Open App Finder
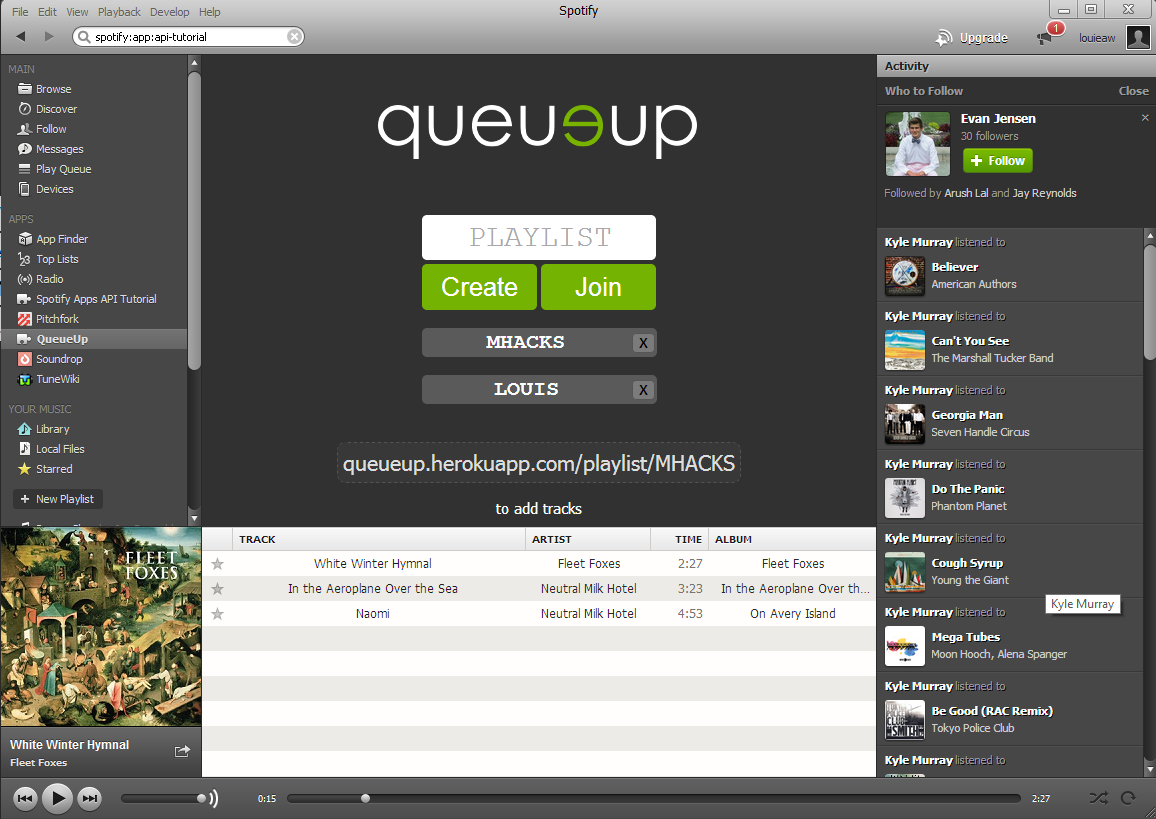1156x819 pixels. click(62, 239)
